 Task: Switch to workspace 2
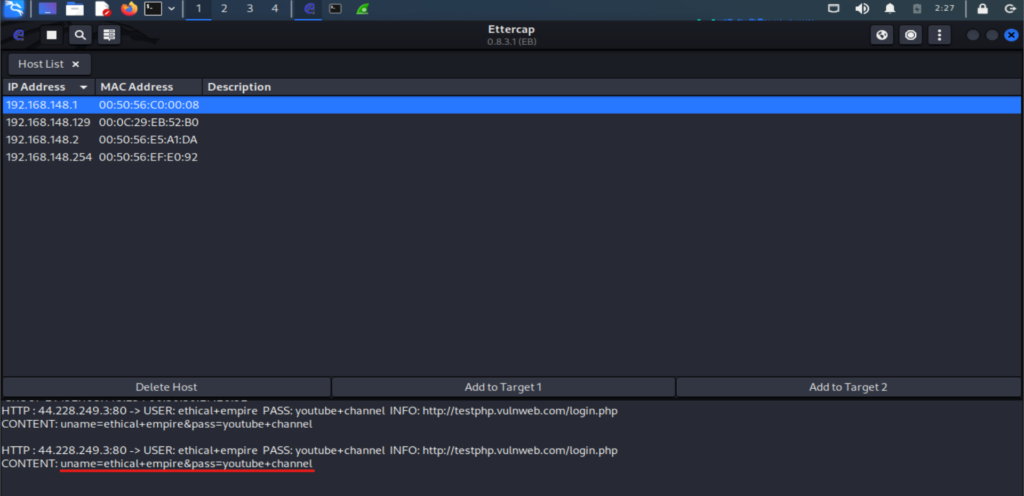(x=223, y=9)
